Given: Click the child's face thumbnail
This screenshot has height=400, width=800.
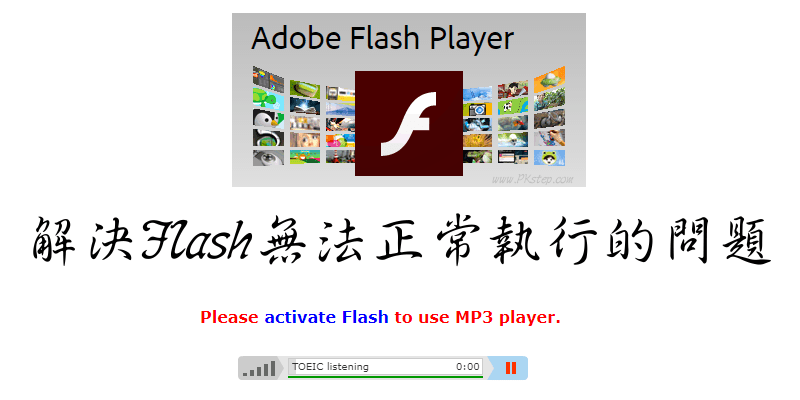Looking at the screenshot, I should tap(305, 139).
